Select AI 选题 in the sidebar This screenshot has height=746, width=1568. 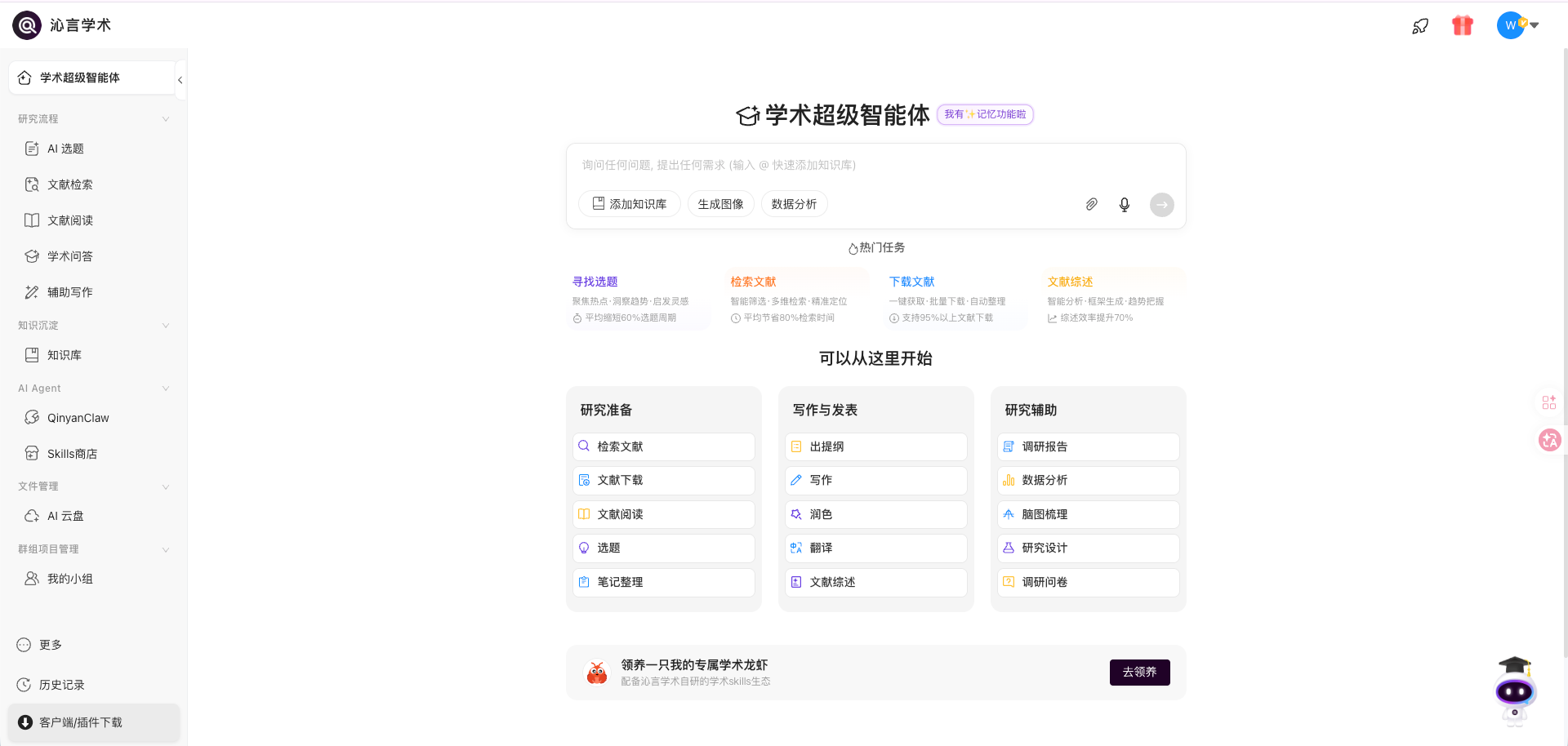(x=64, y=149)
